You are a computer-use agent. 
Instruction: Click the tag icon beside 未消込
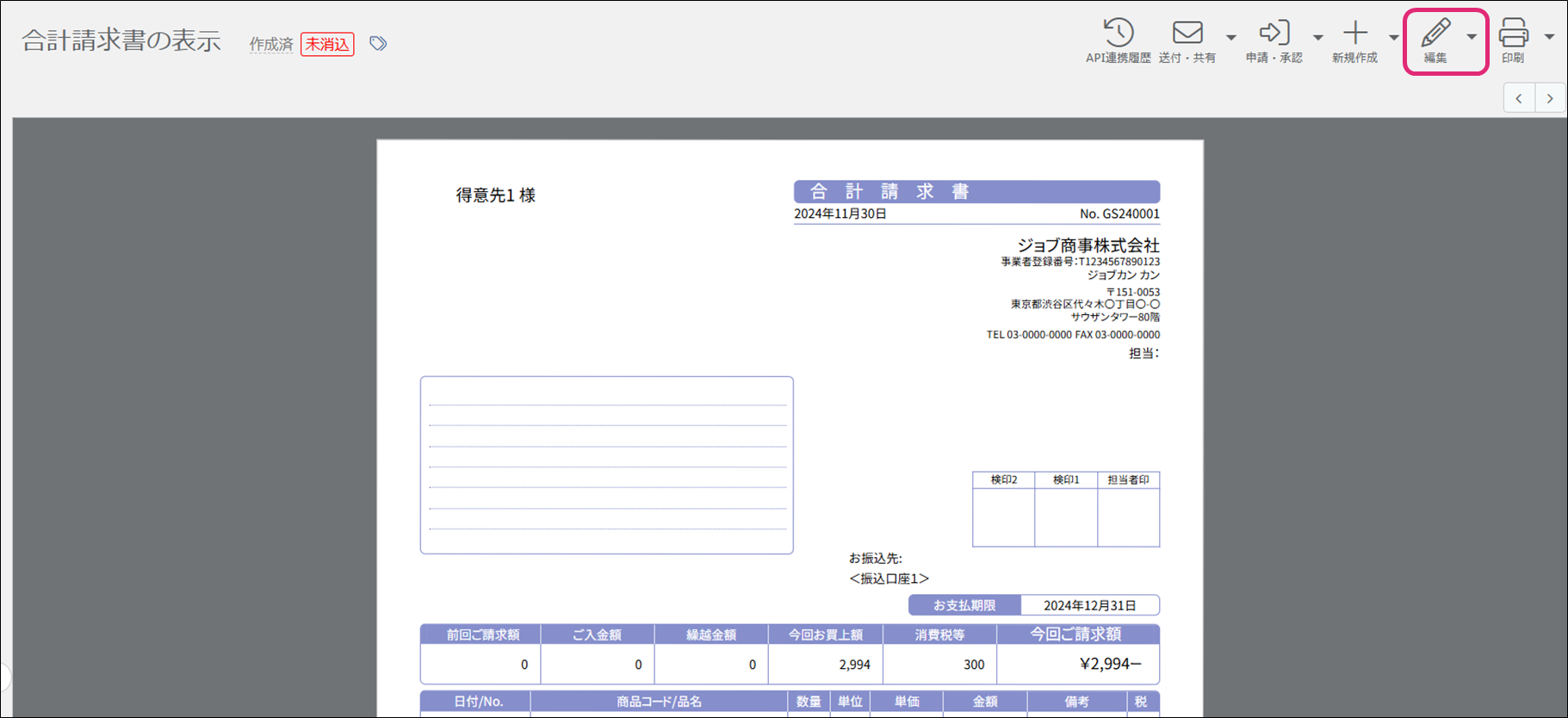[x=378, y=44]
